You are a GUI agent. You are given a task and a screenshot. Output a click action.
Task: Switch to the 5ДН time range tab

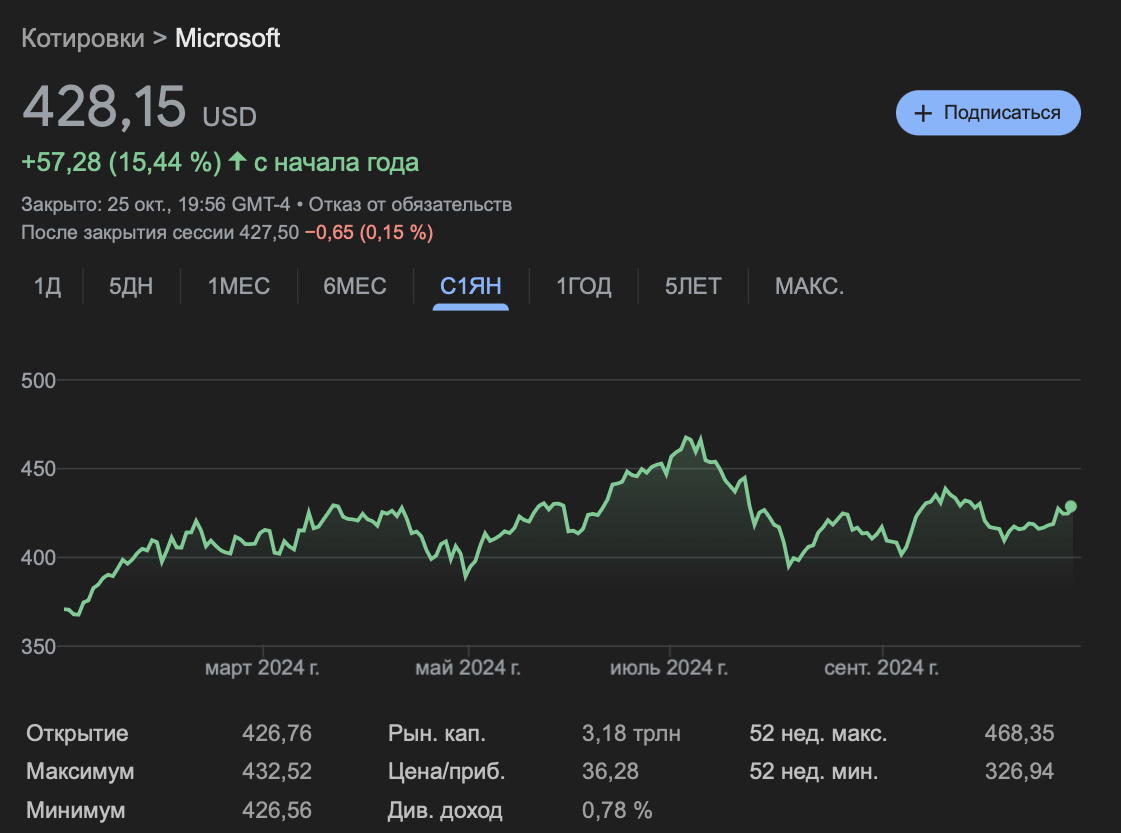tap(131, 286)
